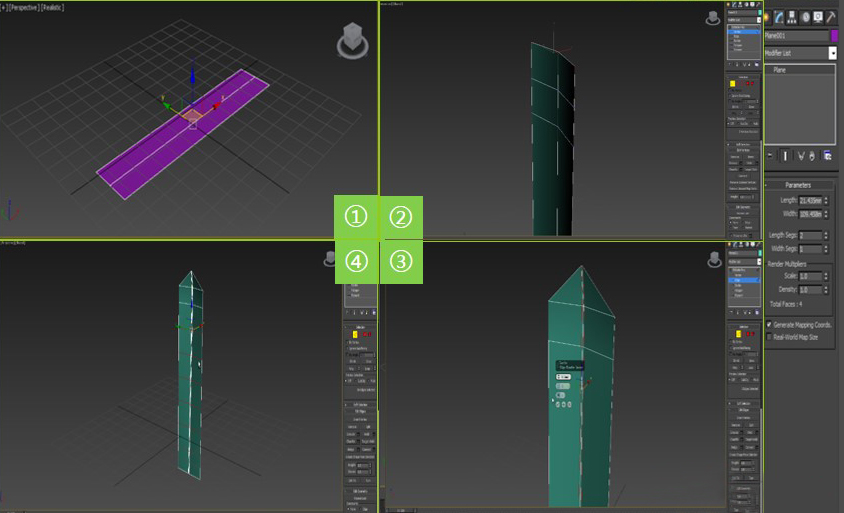Screen dimensions: 844x513
Task: Collapse Edit Geometry rollout in bottom-left small panel
Action: click(360, 491)
